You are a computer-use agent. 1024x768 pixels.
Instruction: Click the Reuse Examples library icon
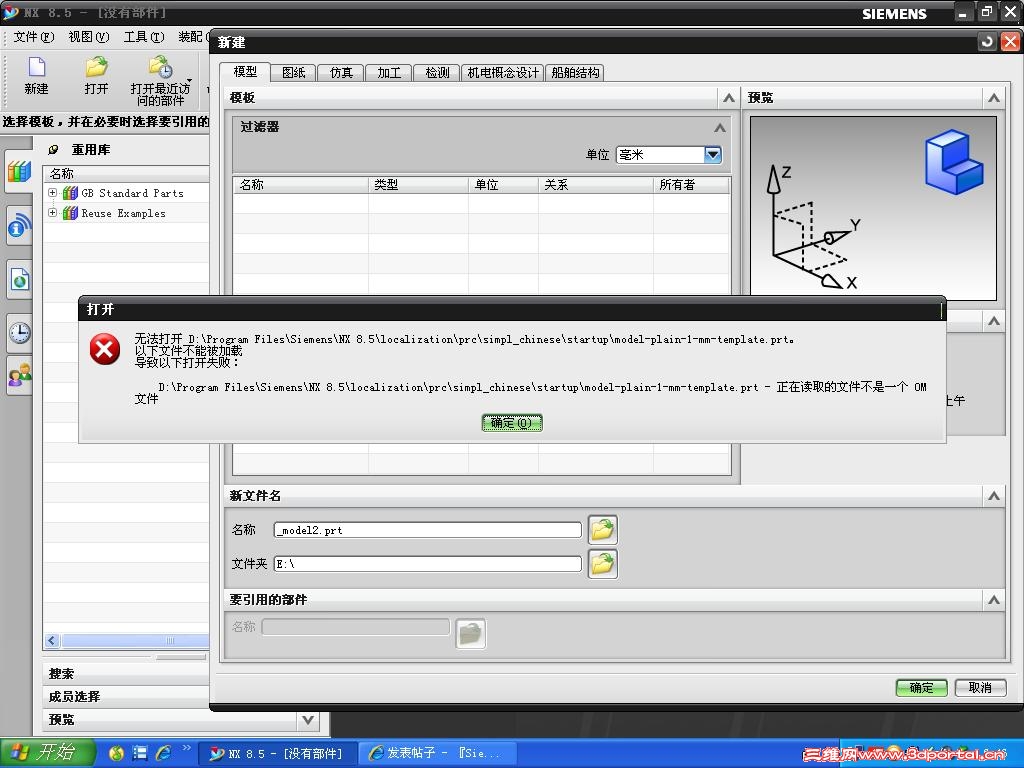tap(71, 213)
